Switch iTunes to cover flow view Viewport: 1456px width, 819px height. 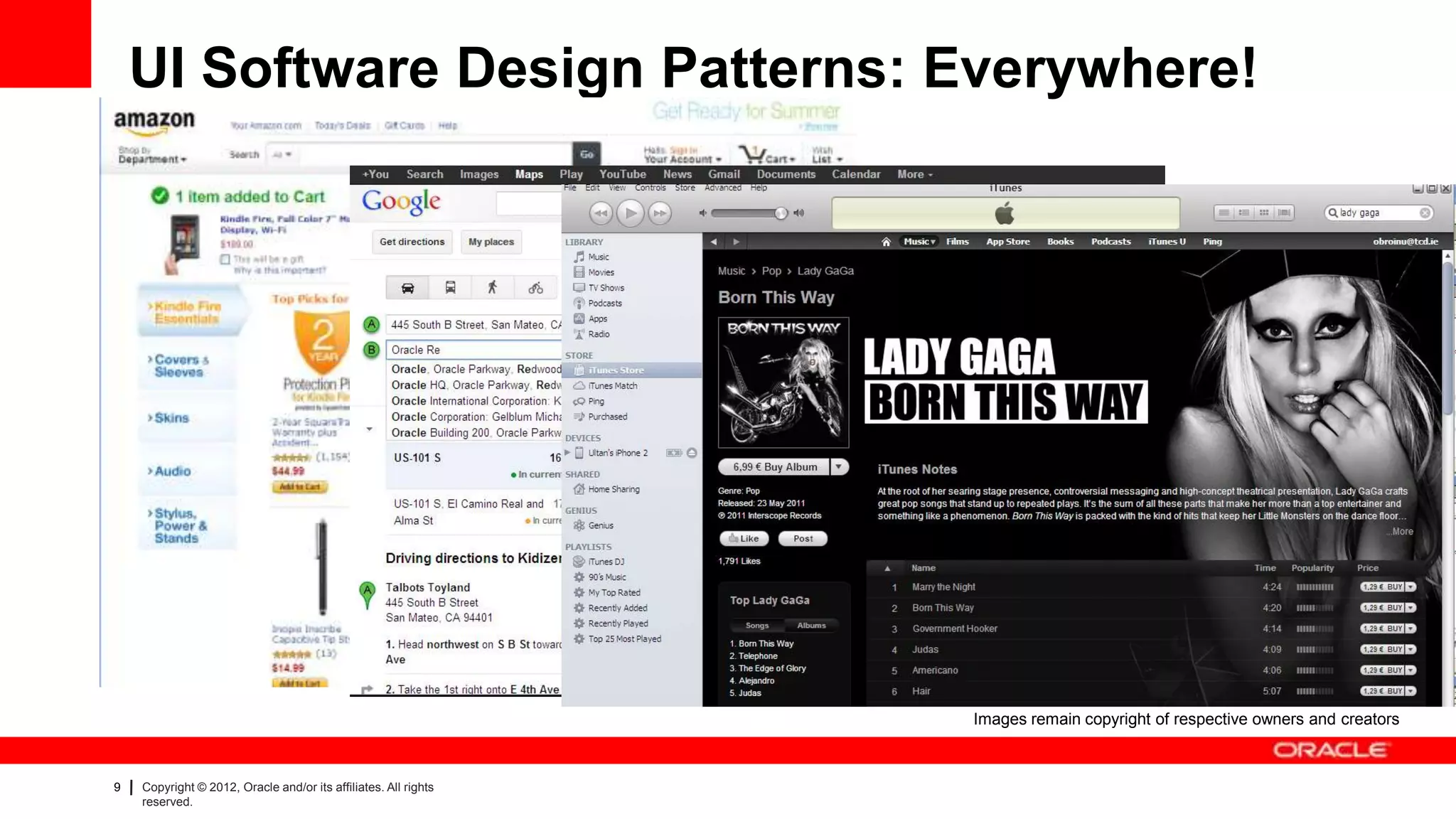pos(1284,213)
